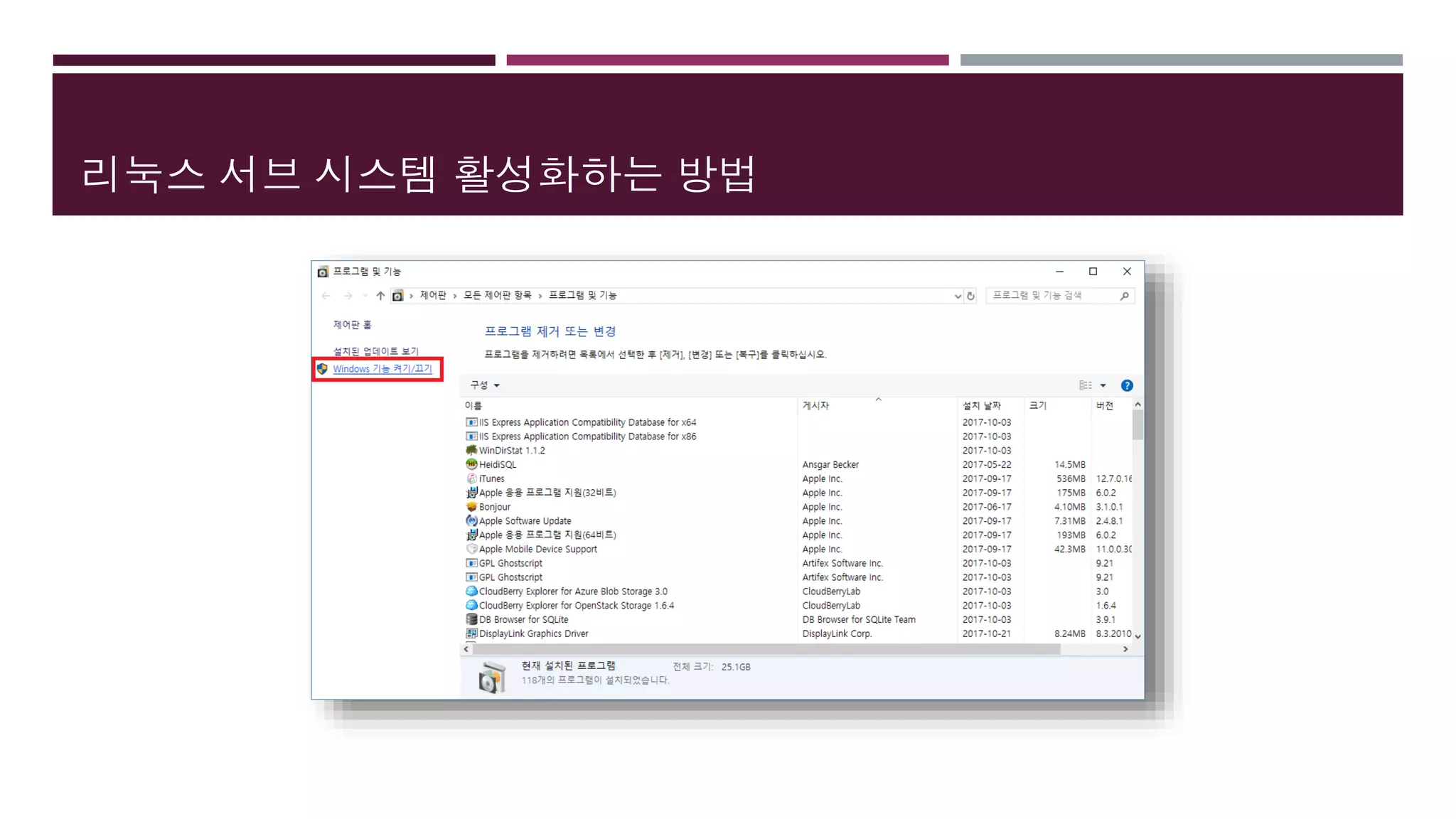Open 설치된 업데이트 보기 link

coord(376,351)
